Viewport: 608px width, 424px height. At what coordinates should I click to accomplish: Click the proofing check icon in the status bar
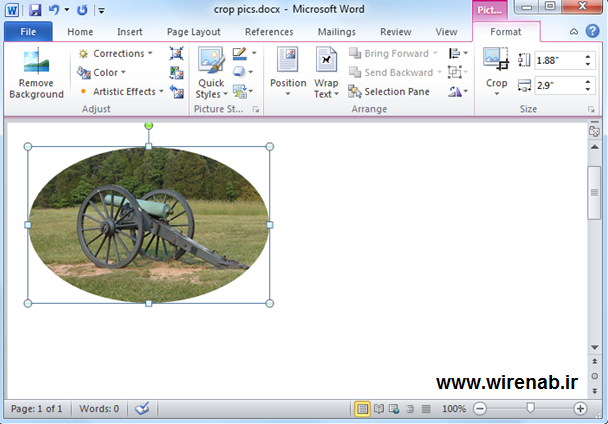coord(142,409)
